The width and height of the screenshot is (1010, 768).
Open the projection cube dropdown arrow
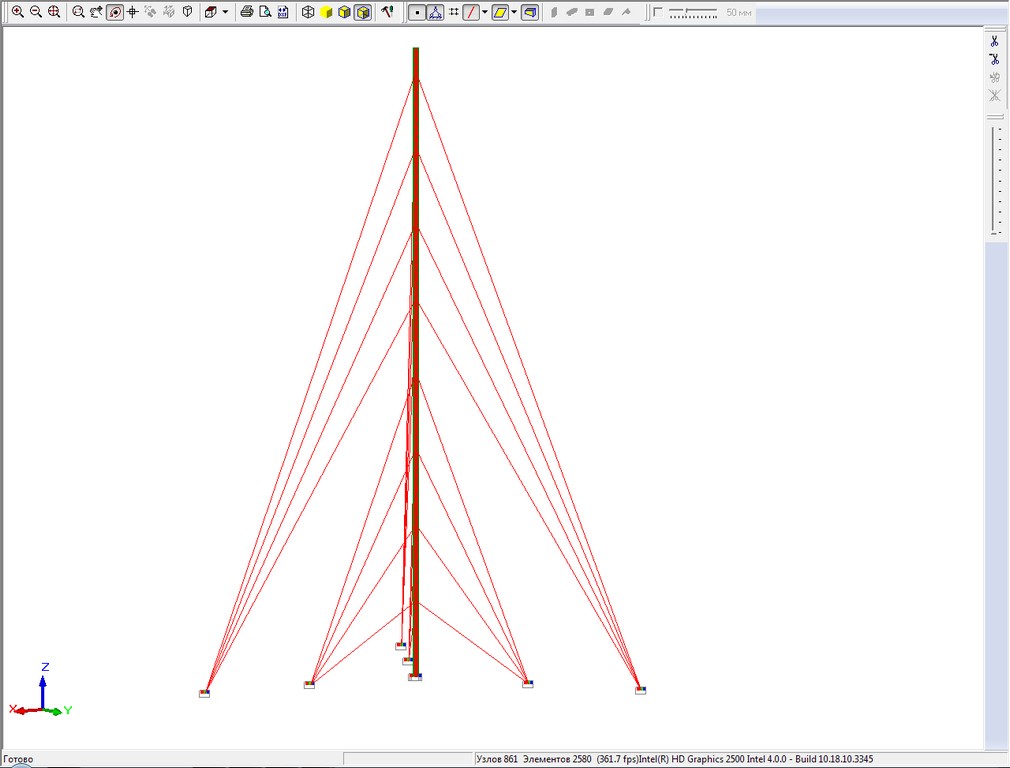(x=225, y=12)
